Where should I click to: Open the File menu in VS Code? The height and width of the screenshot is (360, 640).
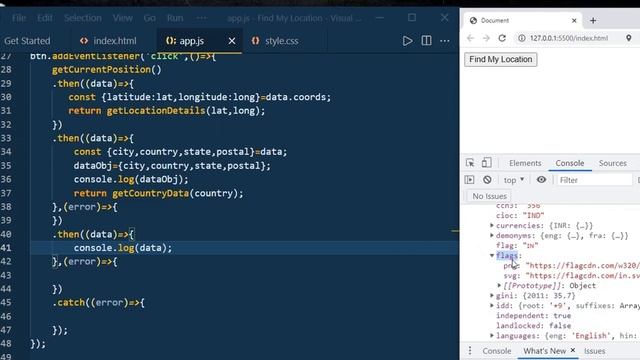pos(19,18)
